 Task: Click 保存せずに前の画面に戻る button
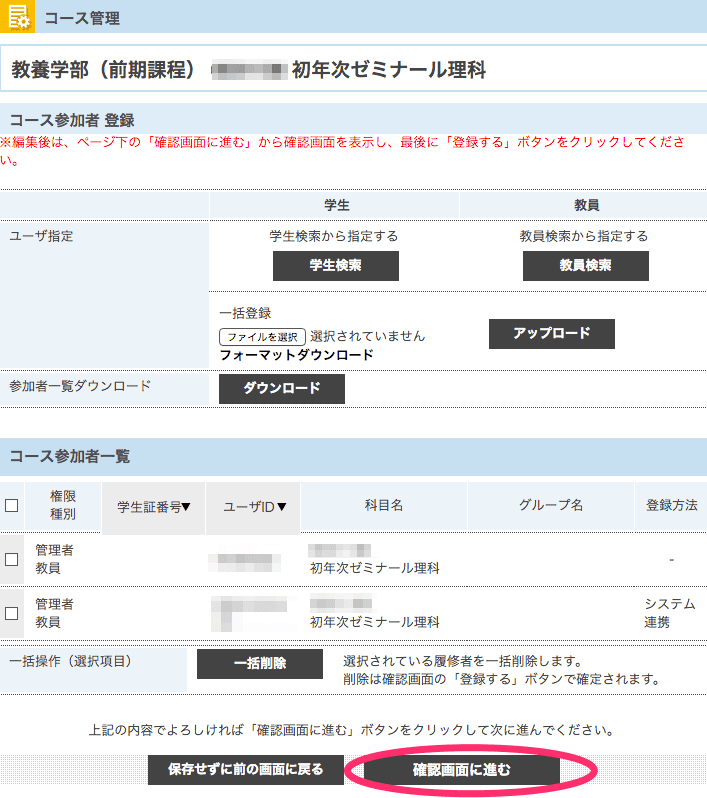246,769
